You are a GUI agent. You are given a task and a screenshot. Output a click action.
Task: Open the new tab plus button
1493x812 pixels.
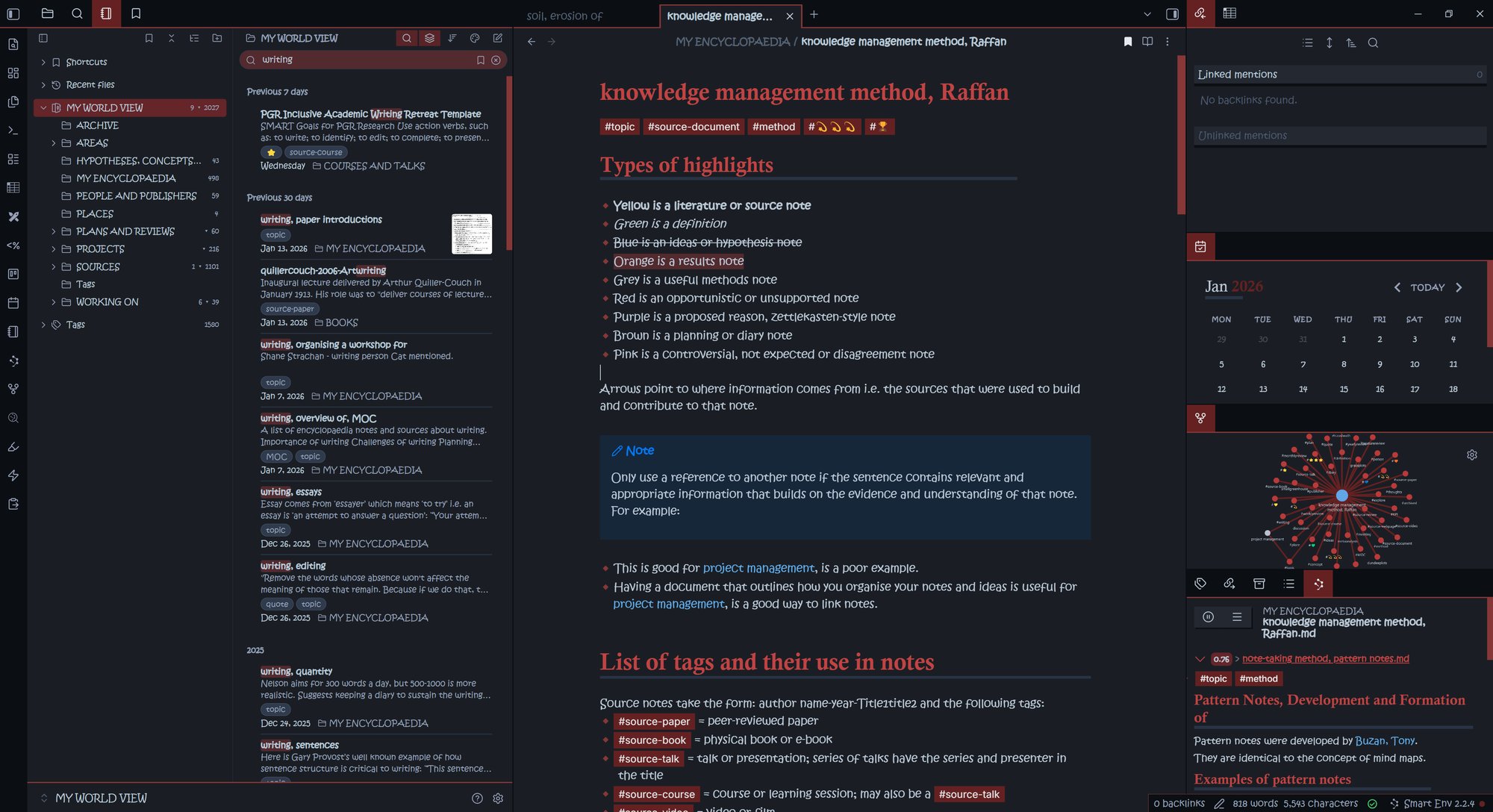814,14
